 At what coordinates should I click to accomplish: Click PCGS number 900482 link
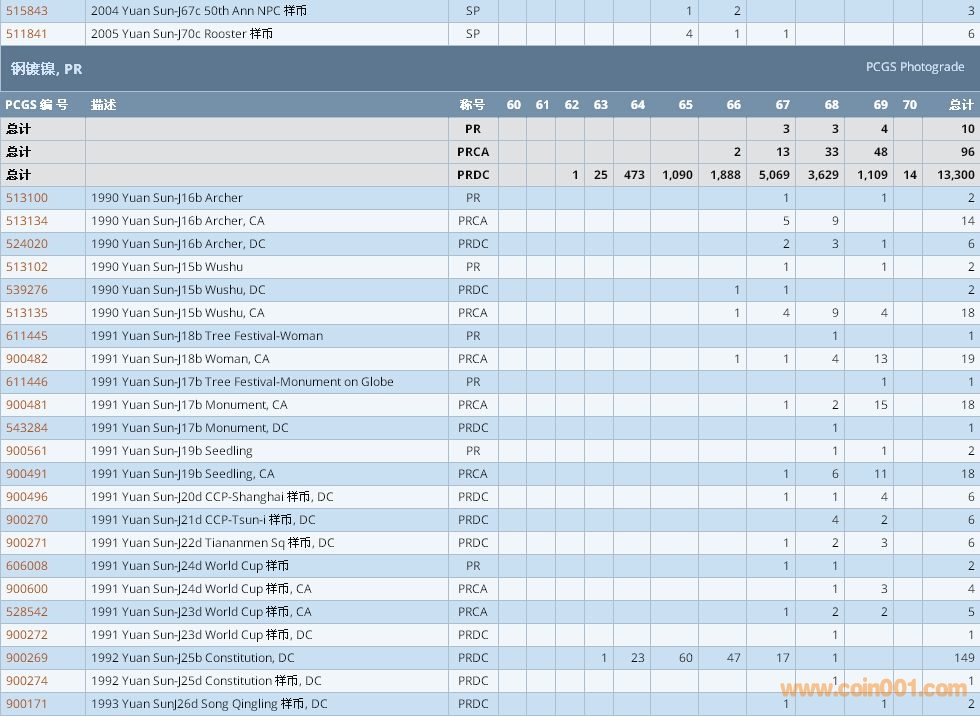point(27,359)
